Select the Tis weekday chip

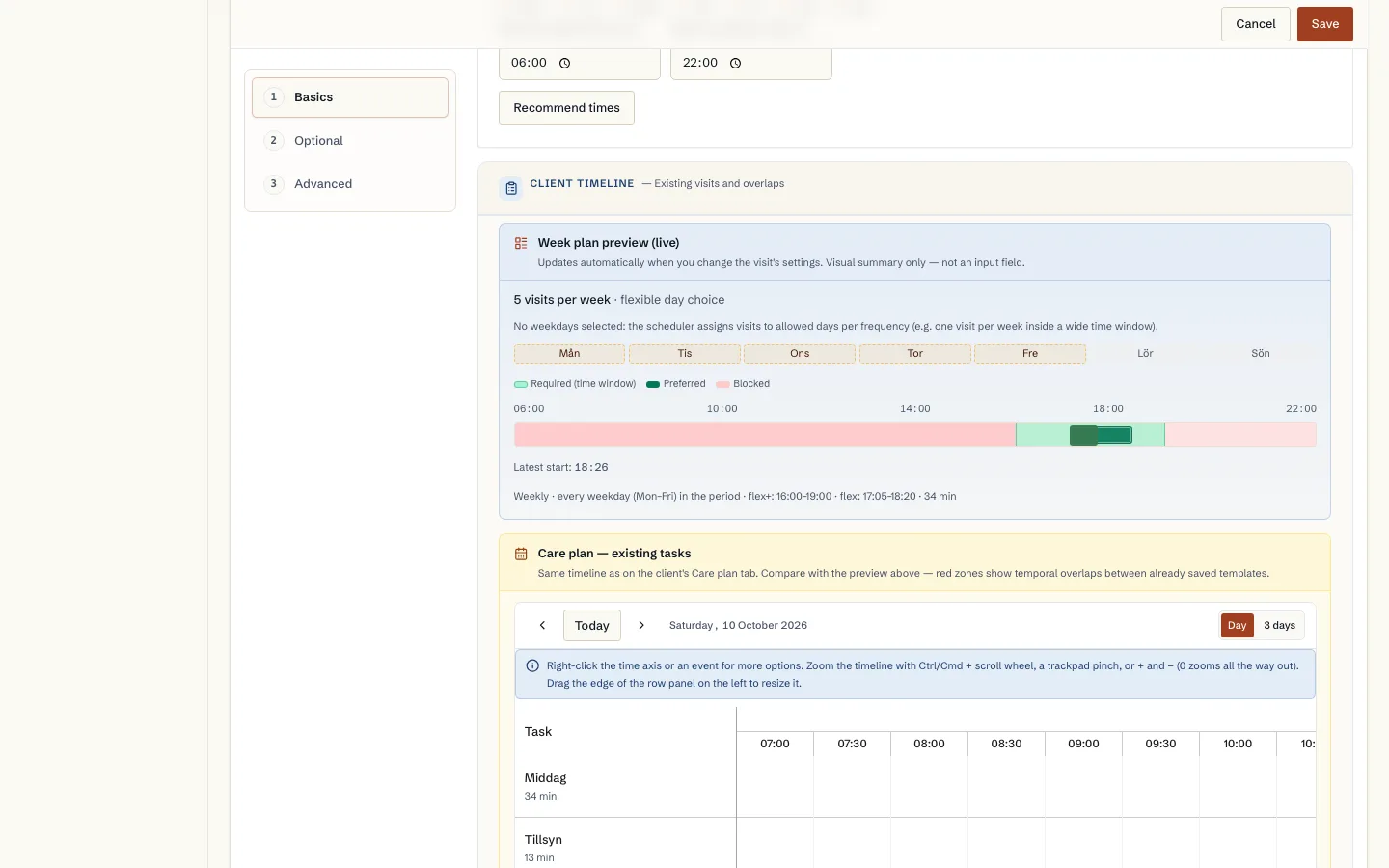tap(685, 354)
